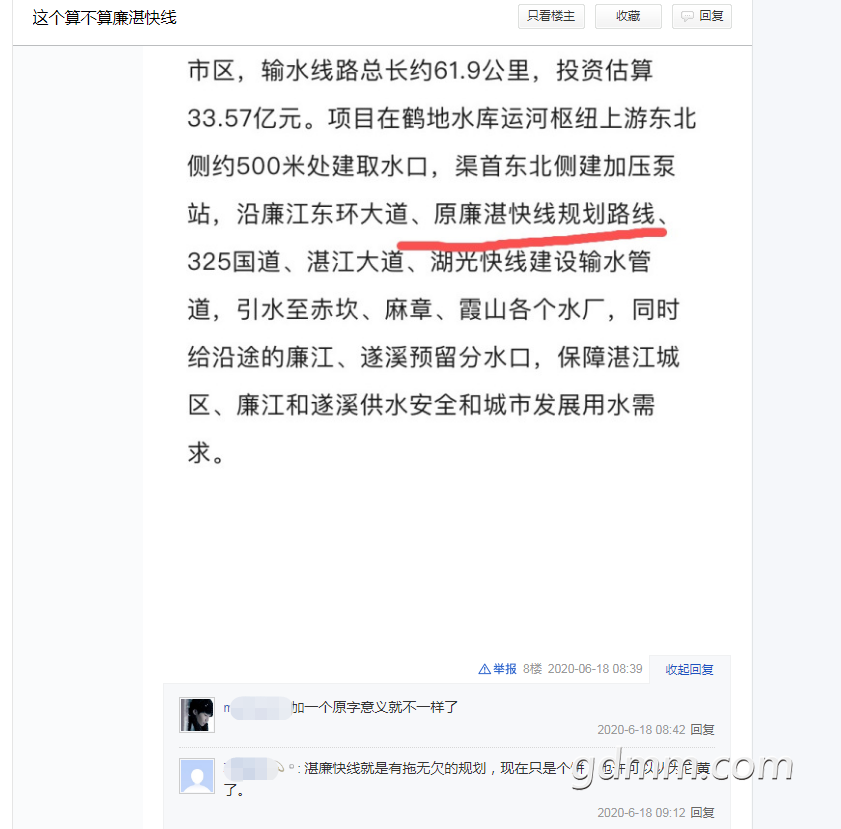
Task: Click the 回复 button with speech bubble
Action: coord(702,16)
